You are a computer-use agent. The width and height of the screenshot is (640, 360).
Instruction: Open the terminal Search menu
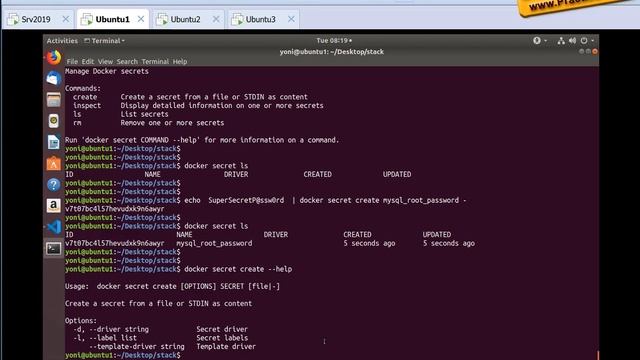(x=127, y=62)
